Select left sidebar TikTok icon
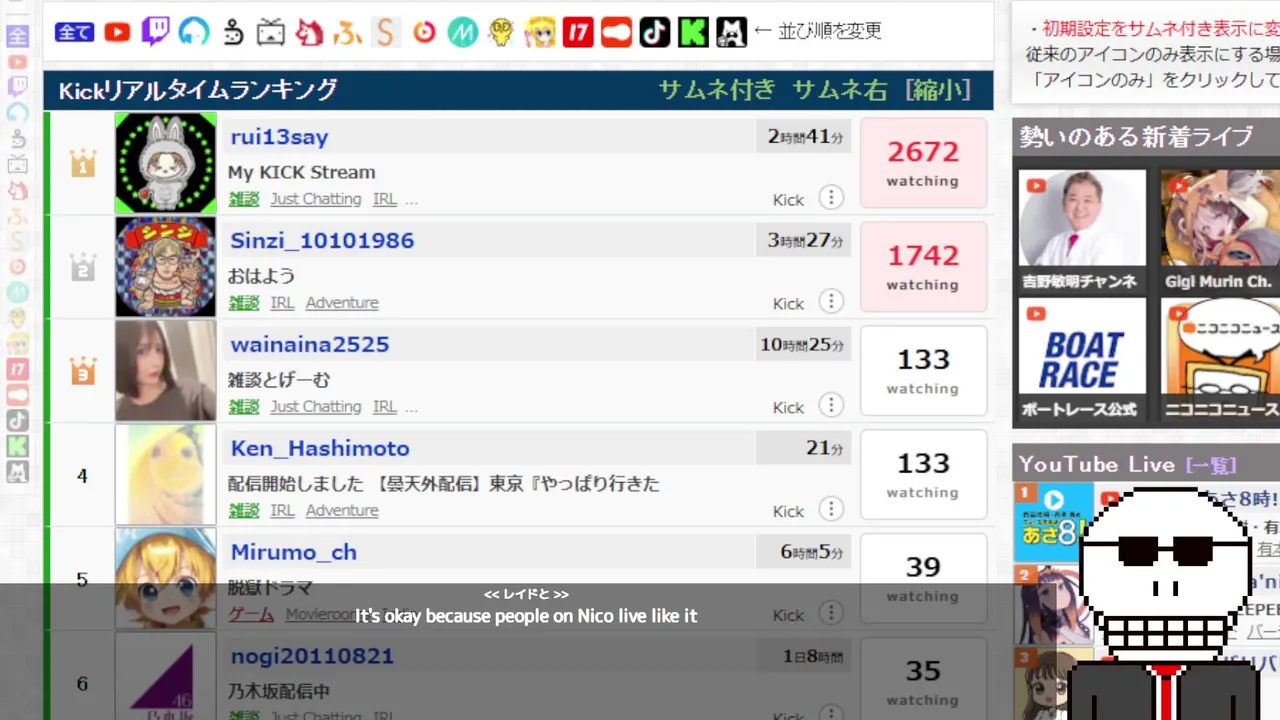This screenshot has width=1280, height=720. [17, 421]
